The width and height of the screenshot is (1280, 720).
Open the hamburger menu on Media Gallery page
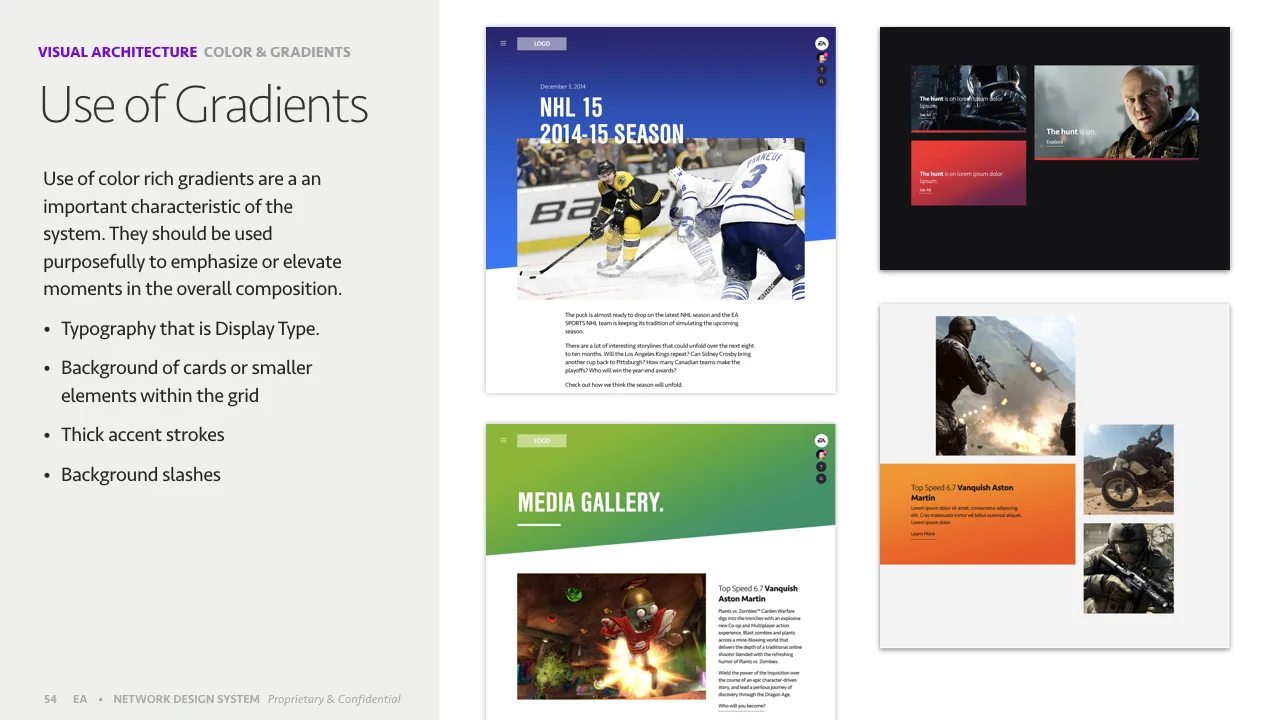[503, 440]
